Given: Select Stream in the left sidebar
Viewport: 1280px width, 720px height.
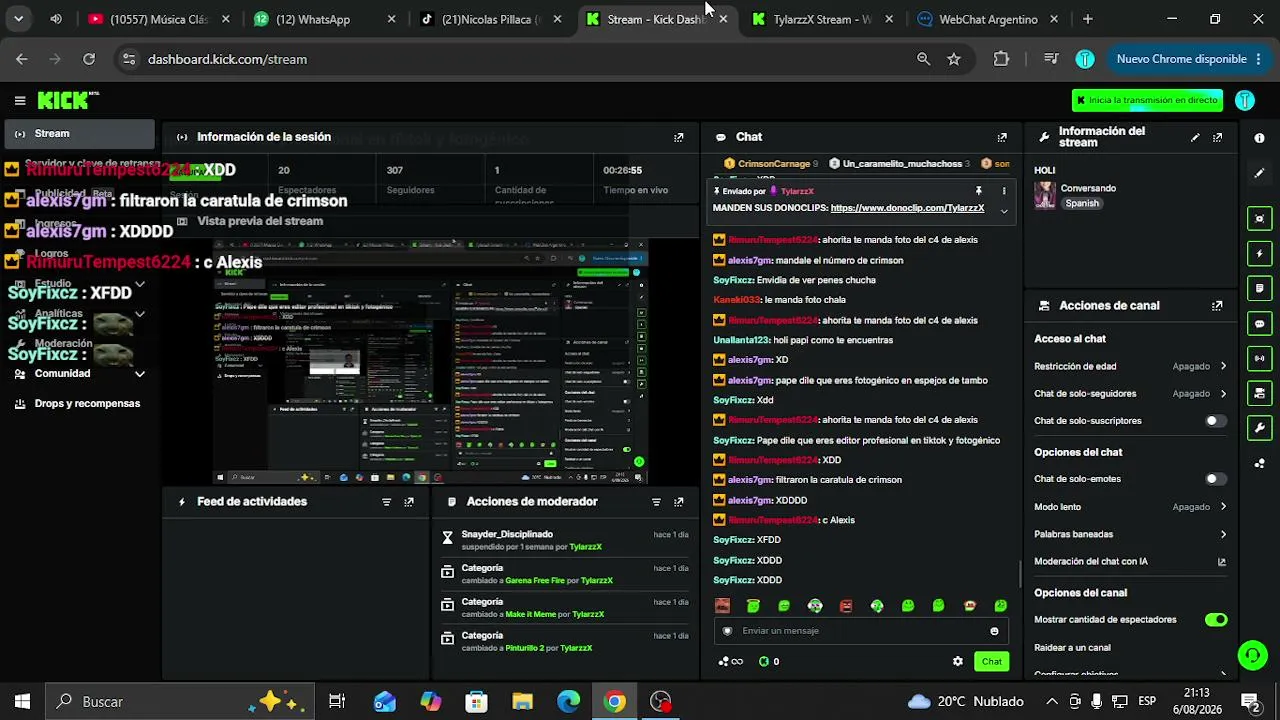Looking at the screenshot, I should coord(78,134).
